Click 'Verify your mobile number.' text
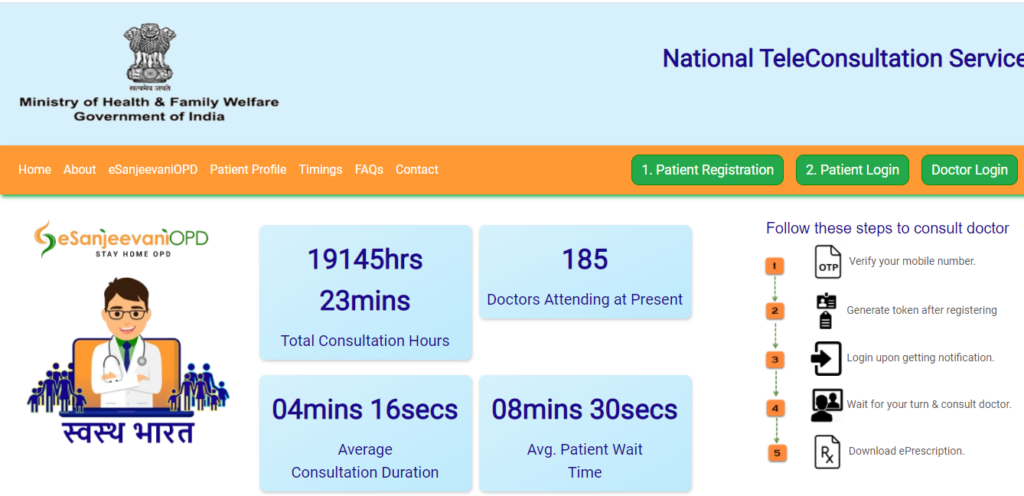Screen dimensions: 1024x496 (912, 261)
